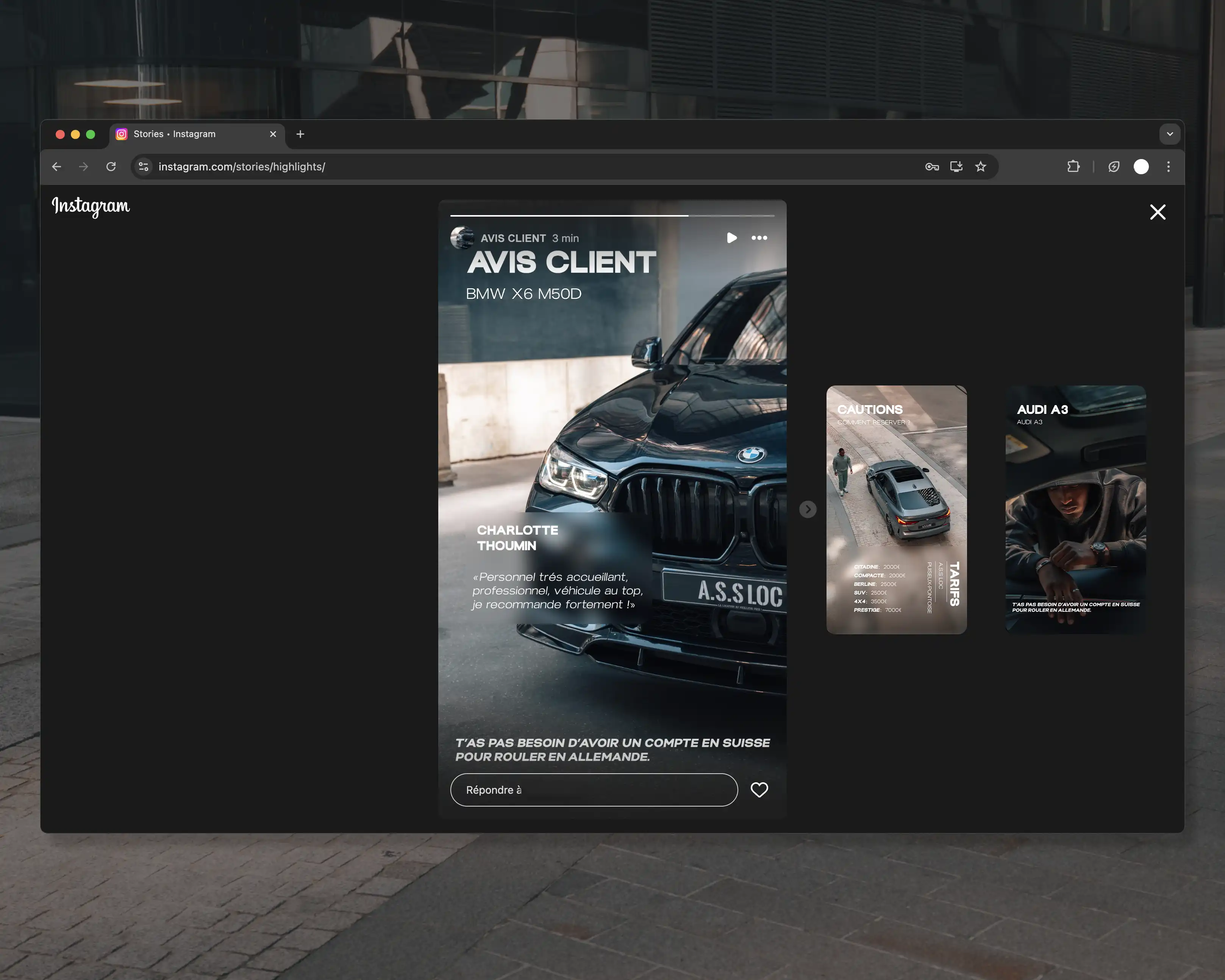
Task: Click the Répondre à reply field
Action: pyautogui.click(x=594, y=790)
